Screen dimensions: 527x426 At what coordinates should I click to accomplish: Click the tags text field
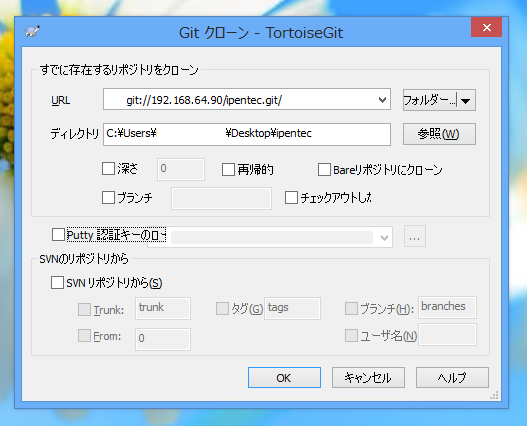coord(292,308)
